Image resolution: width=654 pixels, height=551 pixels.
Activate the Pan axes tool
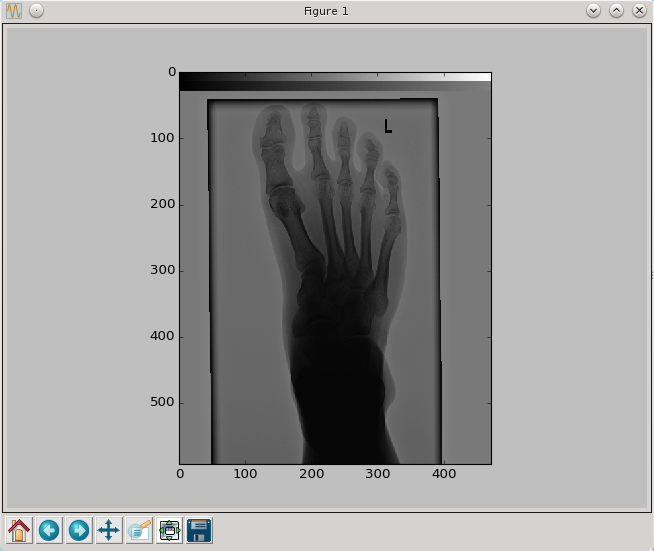click(109, 530)
